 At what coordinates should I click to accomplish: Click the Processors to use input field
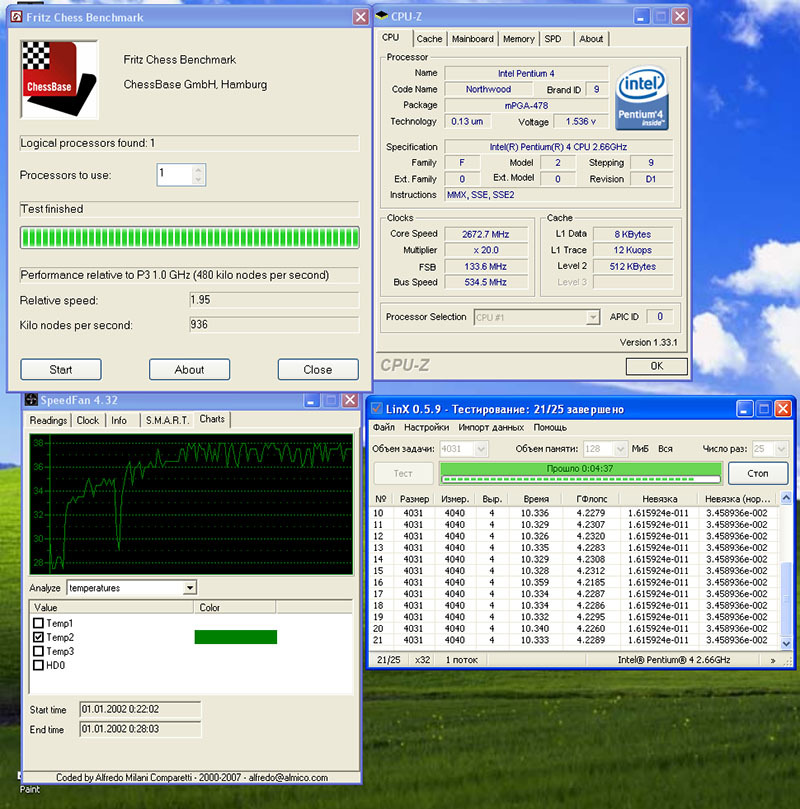[x=175, y=174]
